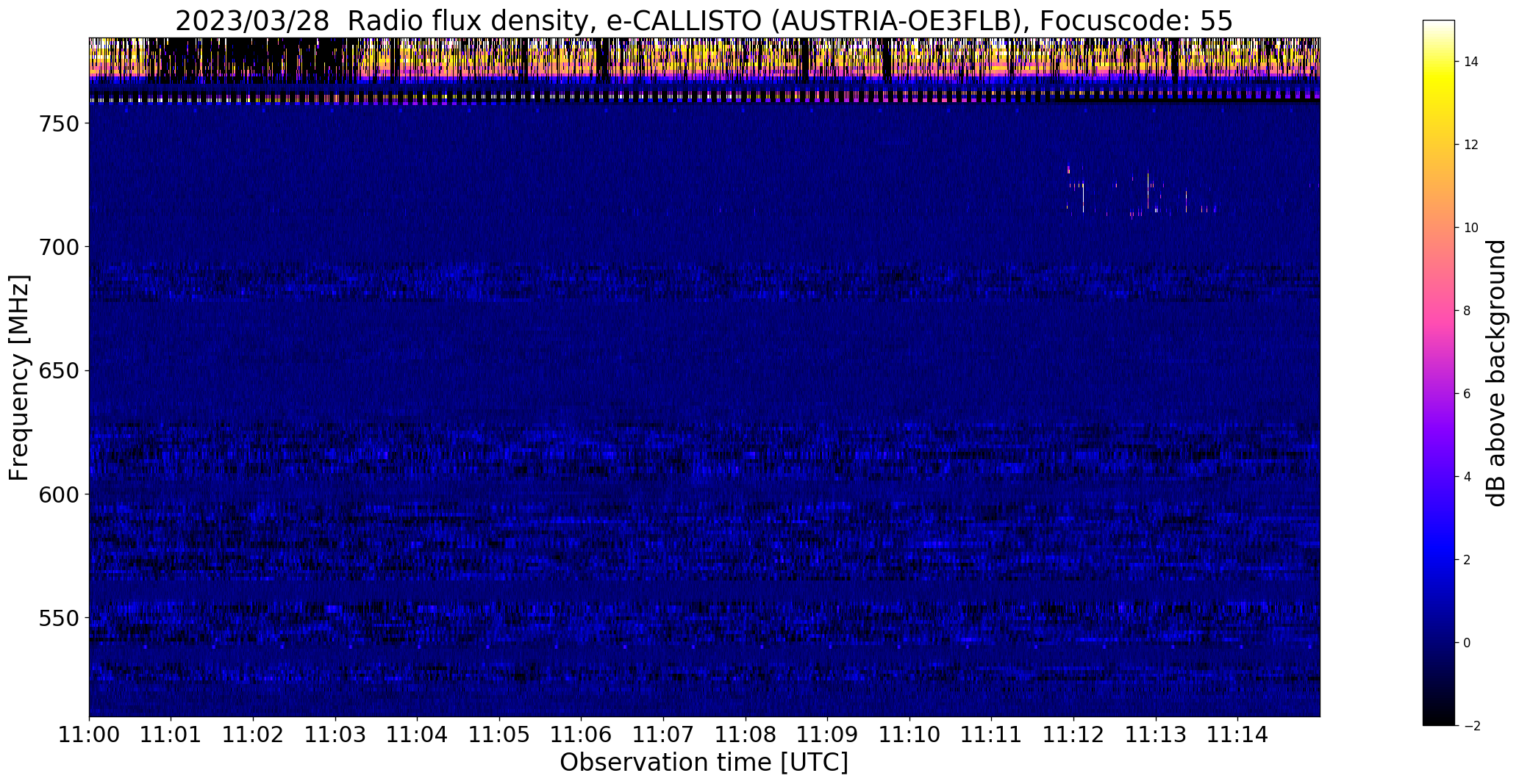Click the colorbar tick label 2

[x=1468, y=560]
